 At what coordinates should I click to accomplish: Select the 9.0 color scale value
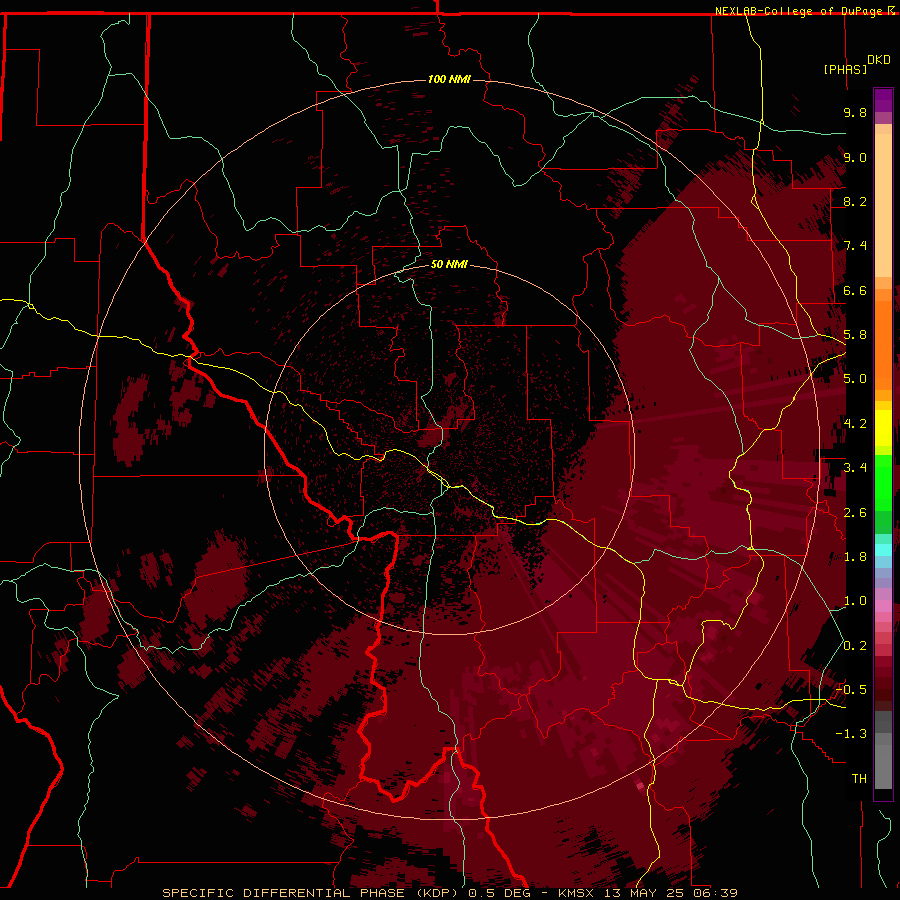pyautogui.click(x=855, y=157)
